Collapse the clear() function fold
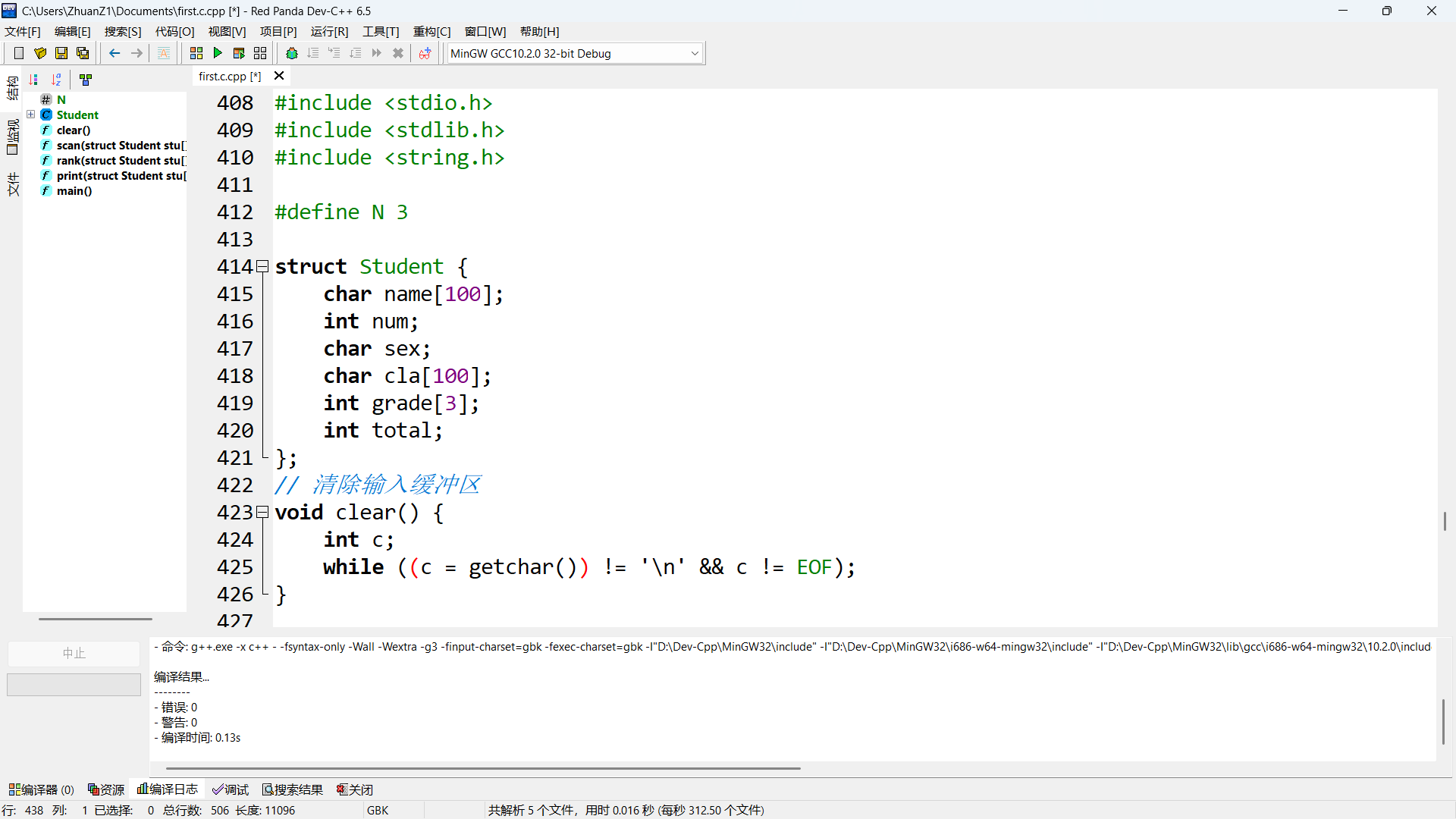 [262, 512]
